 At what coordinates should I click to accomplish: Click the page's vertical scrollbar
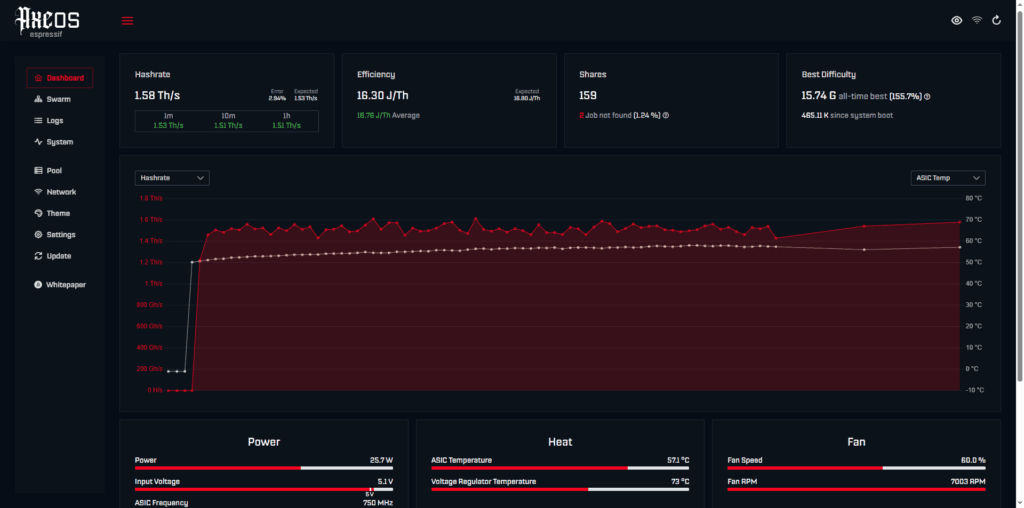[1019, 200]
